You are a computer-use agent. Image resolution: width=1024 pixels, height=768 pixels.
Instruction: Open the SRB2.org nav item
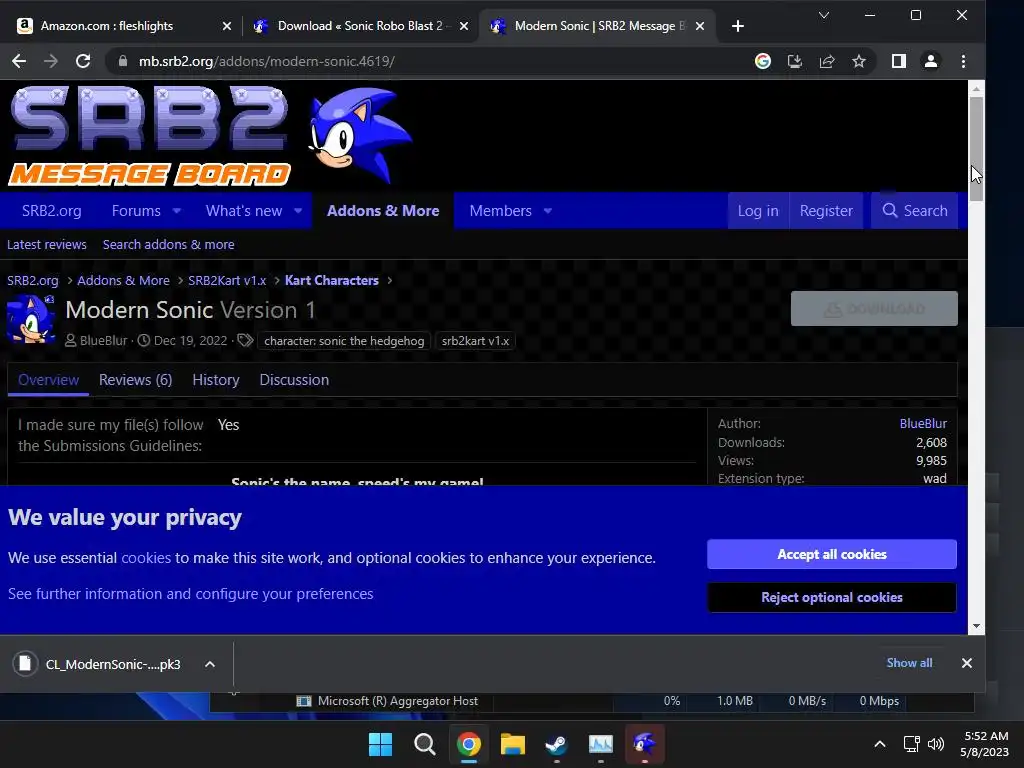(x=52, y=211)
